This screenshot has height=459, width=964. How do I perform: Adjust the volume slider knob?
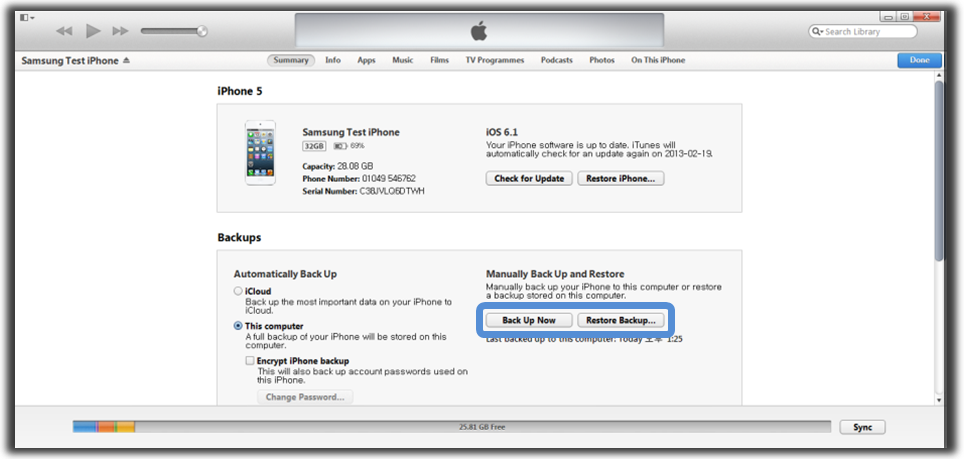[202, 31]
